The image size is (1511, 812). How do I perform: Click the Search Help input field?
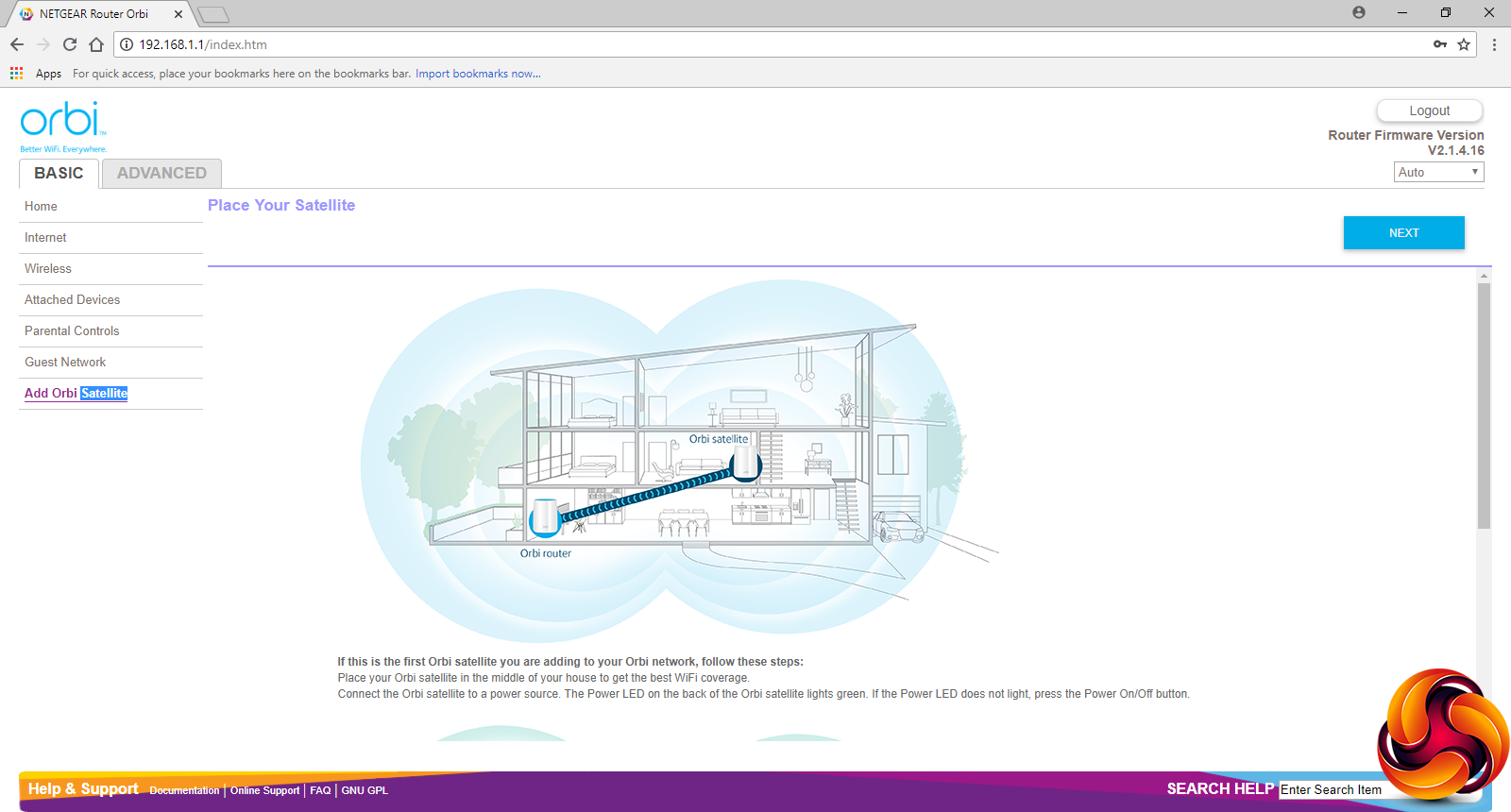pyautogui.click(x=1332, y=789)
